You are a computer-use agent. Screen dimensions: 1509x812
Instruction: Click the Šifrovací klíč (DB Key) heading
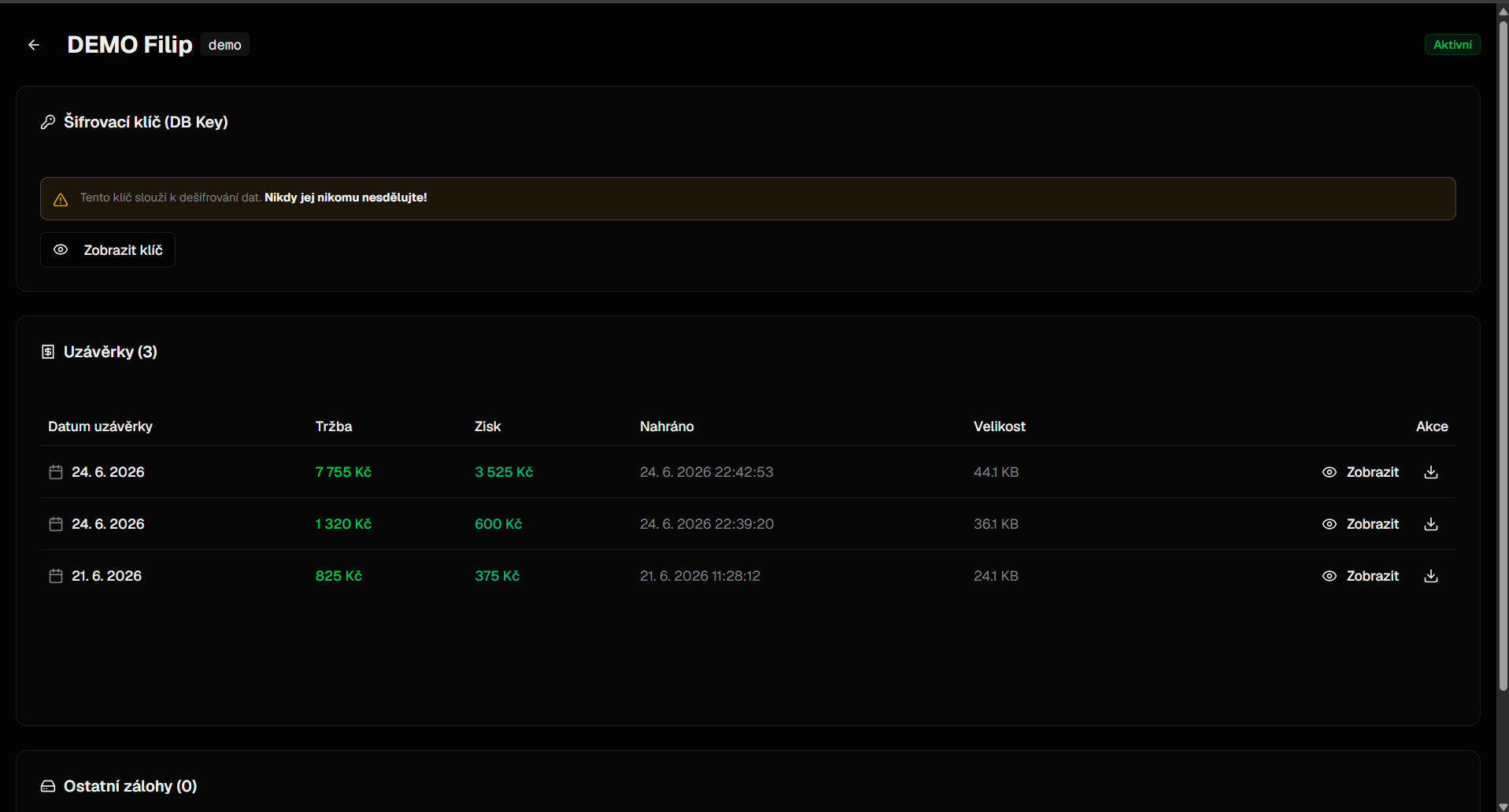(146, 122)
